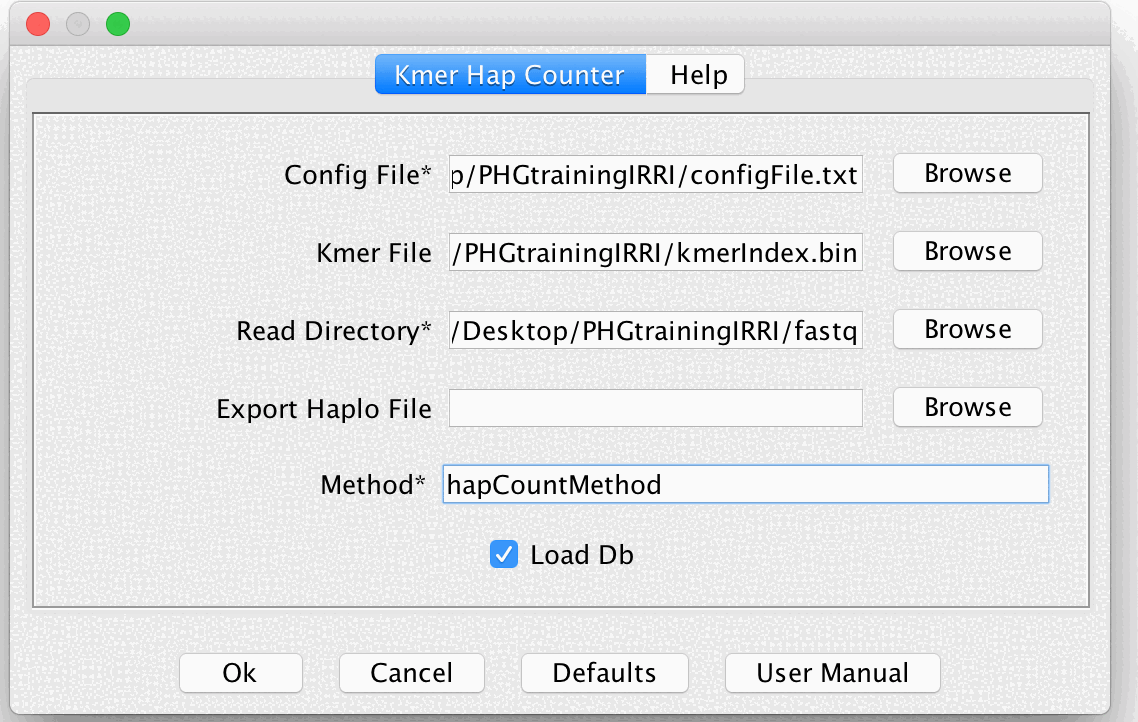Open the Help tab
The height and width of the screenshot is (722, 1138).
694,74
